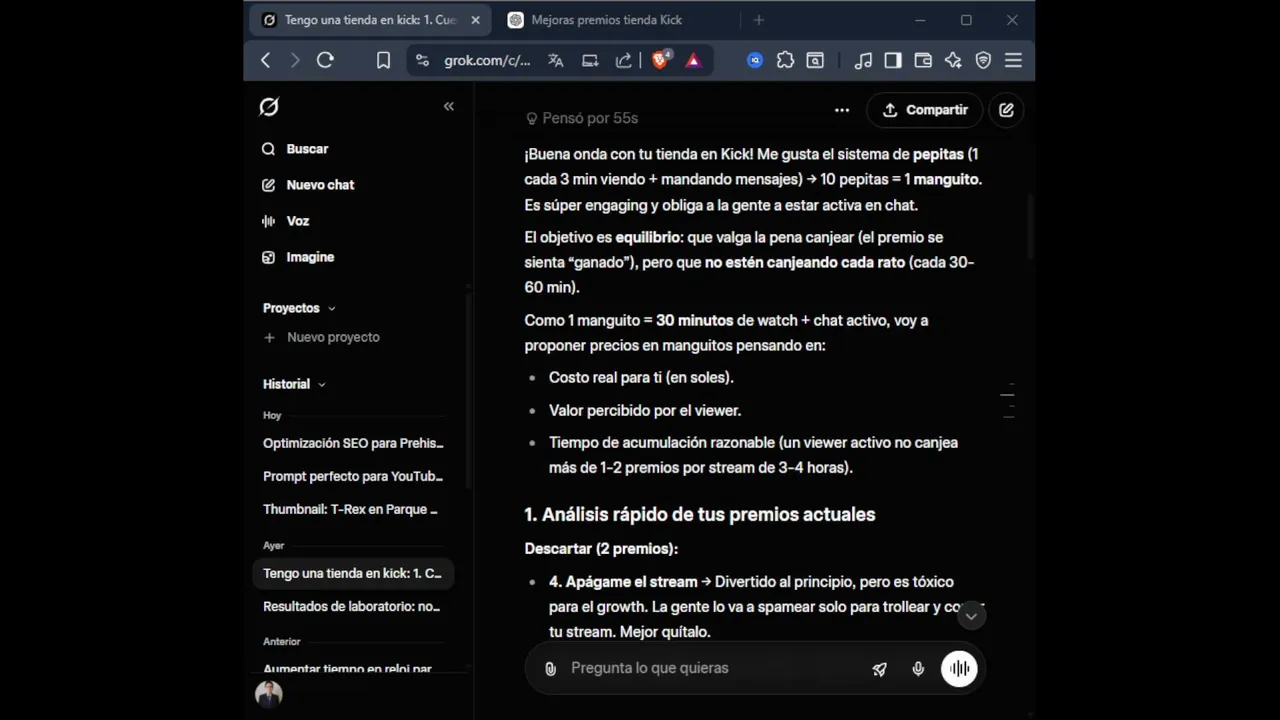This screenshot has width=1280, height=720.
Task: Open the extensions puzzle icon
Action: pyautogui.click(x=786, y=60)
